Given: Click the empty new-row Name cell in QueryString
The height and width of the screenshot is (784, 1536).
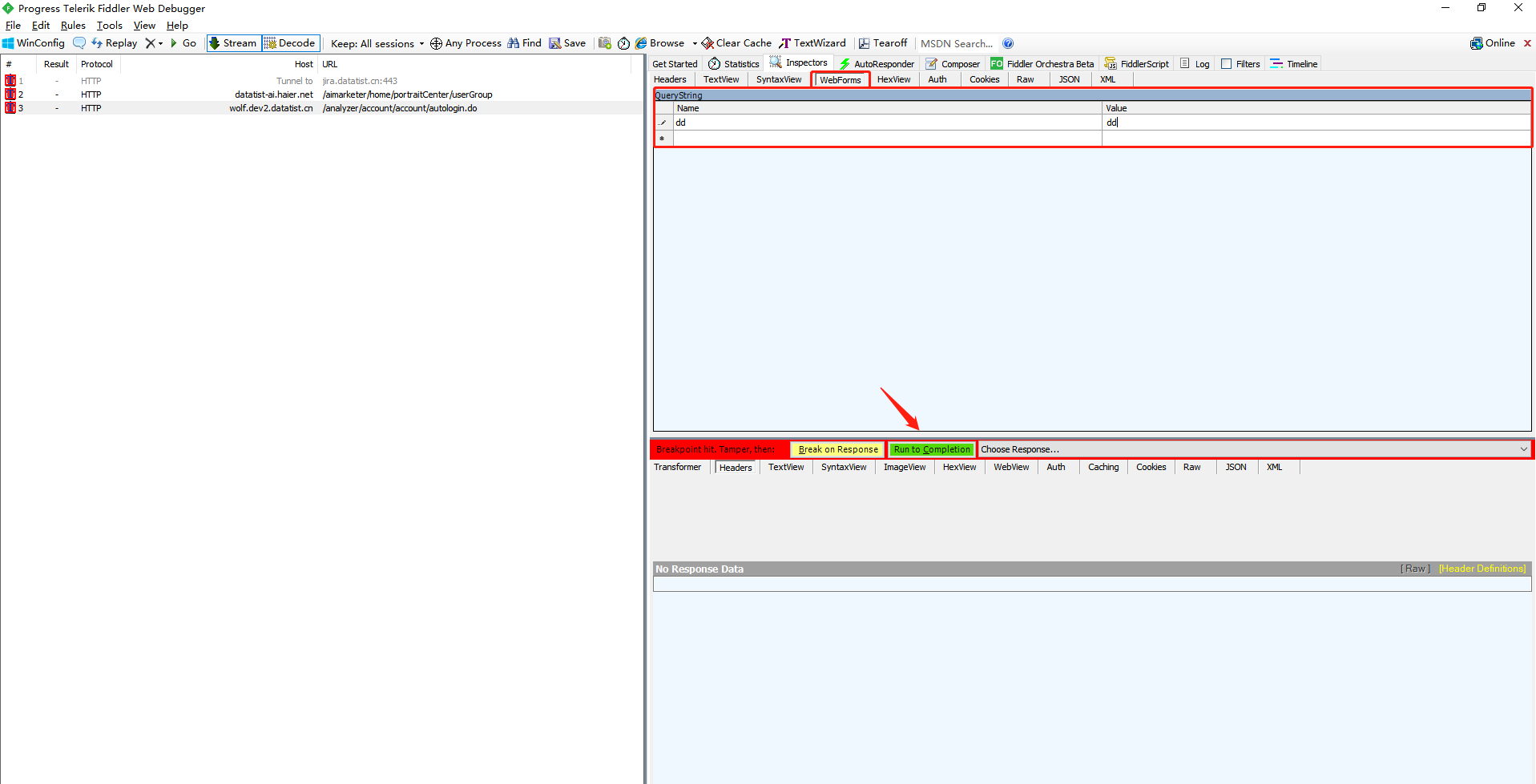Looking at the screenshot, I should [887, 139].
